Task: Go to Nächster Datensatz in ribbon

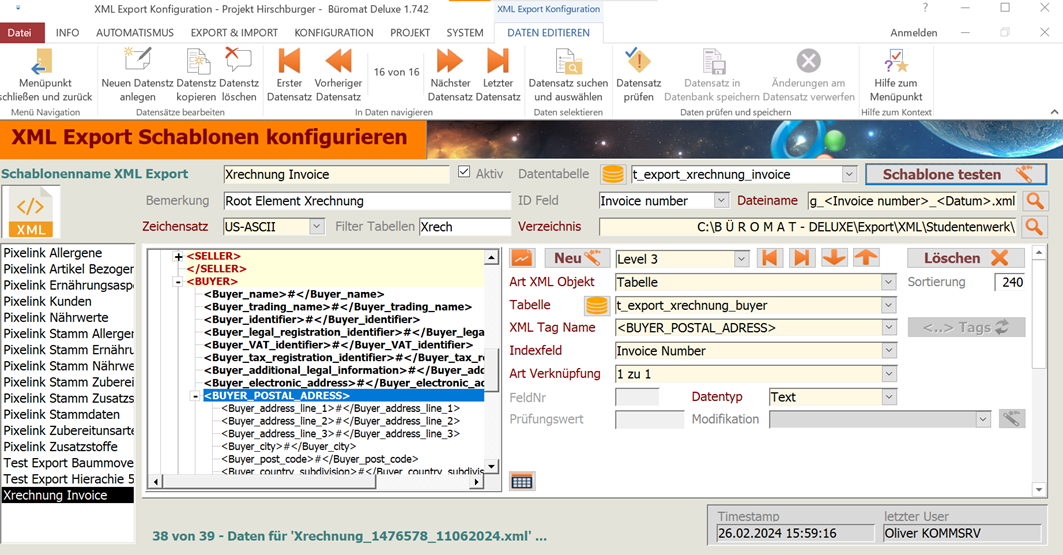Action: tap(449, 62)
